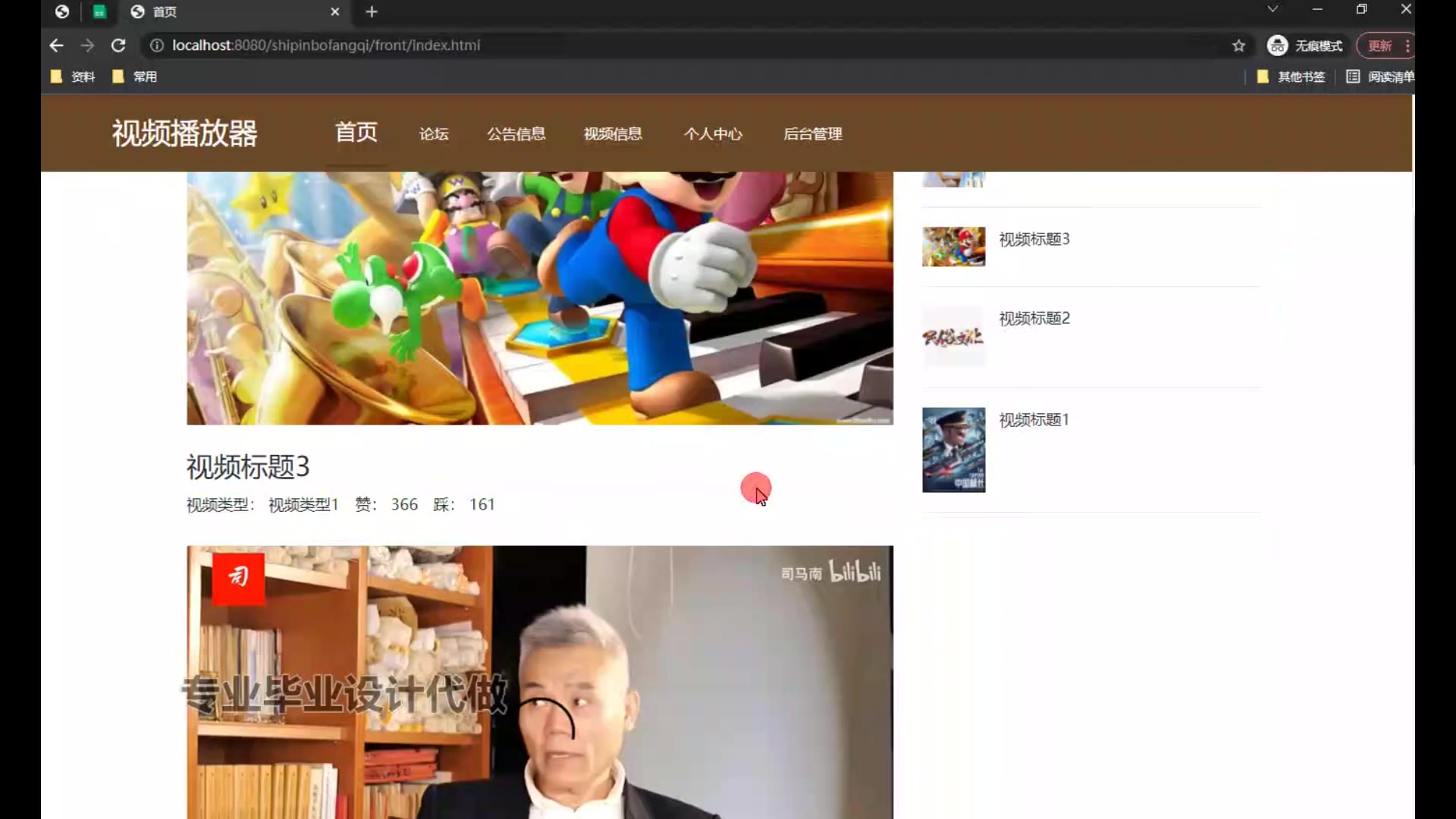Image resolution: width=1456 pixels, height=819 pixels.
Task: Open the 视频信息 navigation menu item
Action: coord(613,134)
